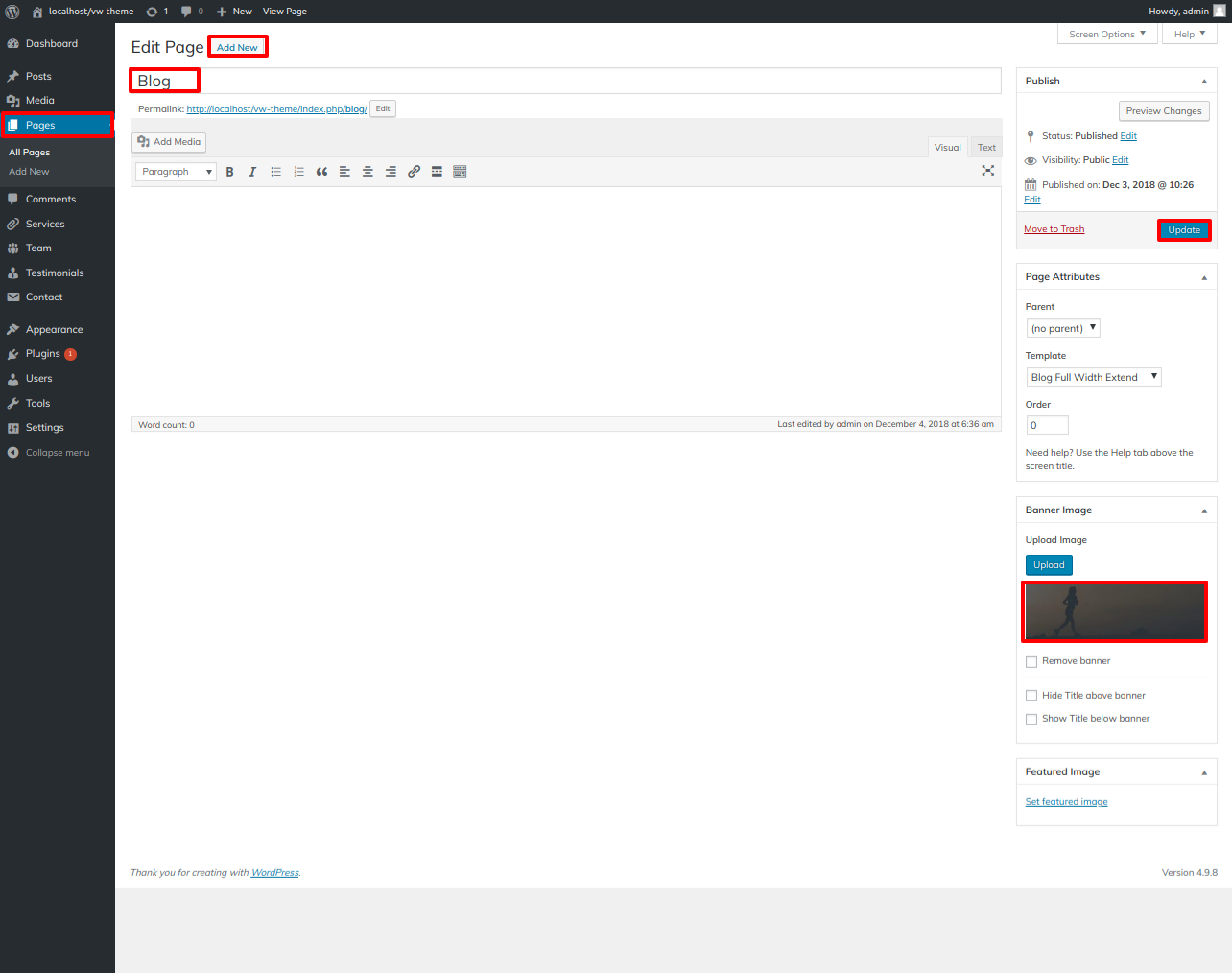Check Show Title below banner
Viewport: 1232px width, 973px height.
tap(1031, 719)
